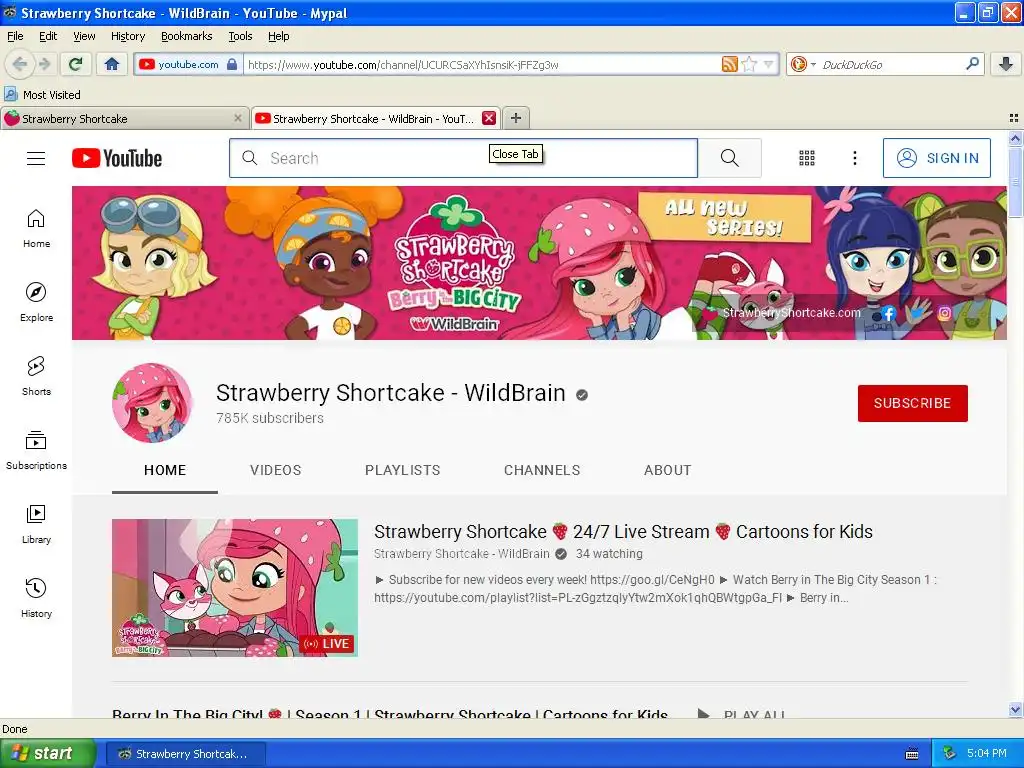Click the DuckDuckGo search field

coord(891,65)
